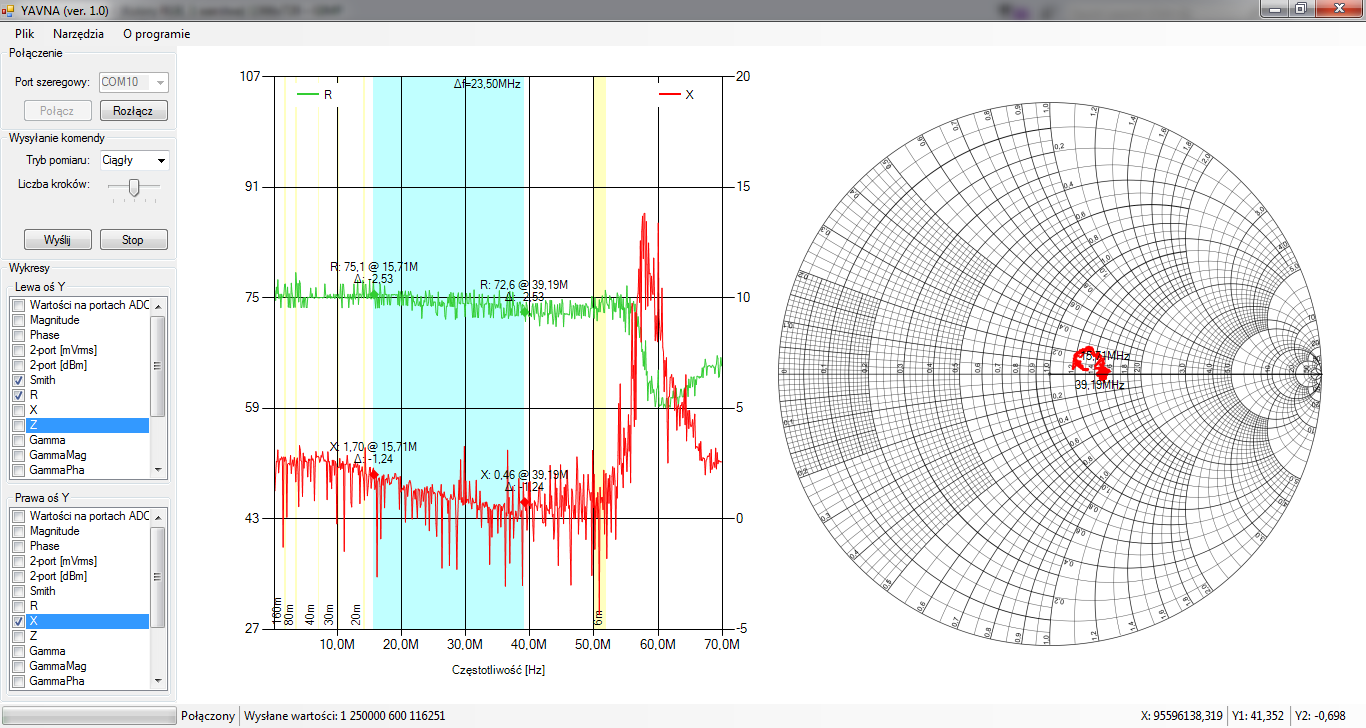The image size is (1366, 728).
Task: Open the Plik menu
Action: (24, 34)
